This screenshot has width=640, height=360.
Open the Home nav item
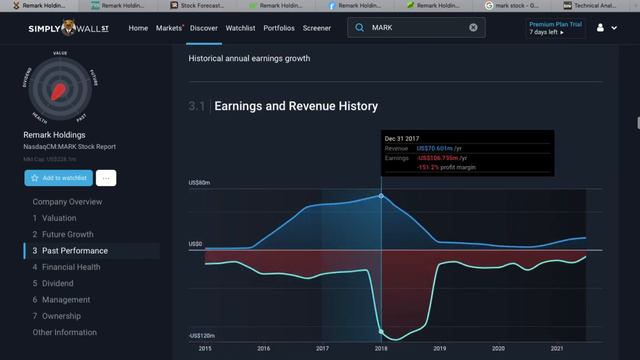click(138, 28)
